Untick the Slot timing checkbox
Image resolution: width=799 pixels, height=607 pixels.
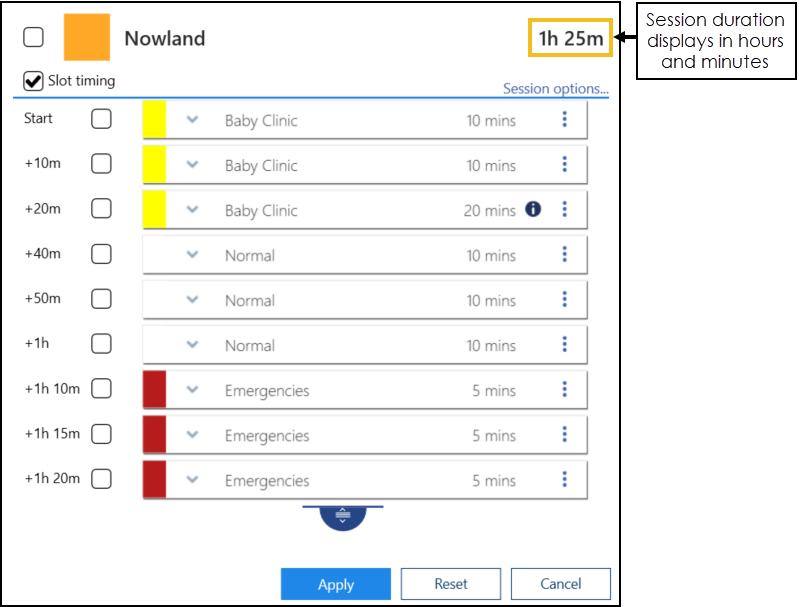point(33,81)
